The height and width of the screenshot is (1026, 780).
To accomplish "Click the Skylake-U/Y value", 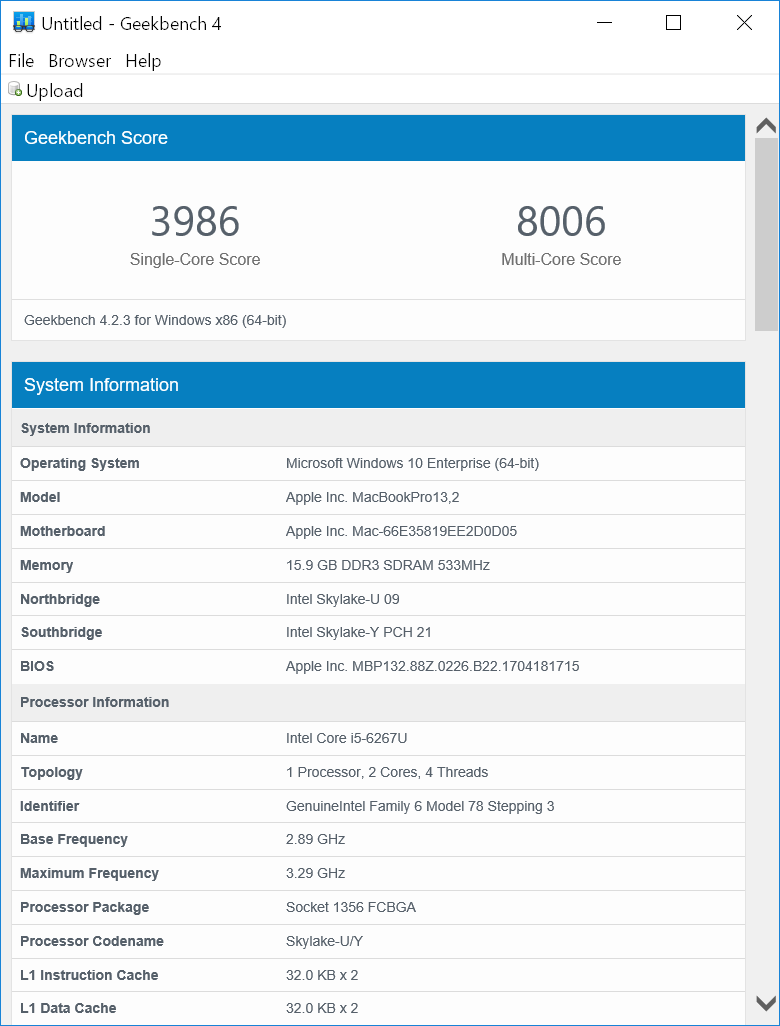I will (325, 941).
